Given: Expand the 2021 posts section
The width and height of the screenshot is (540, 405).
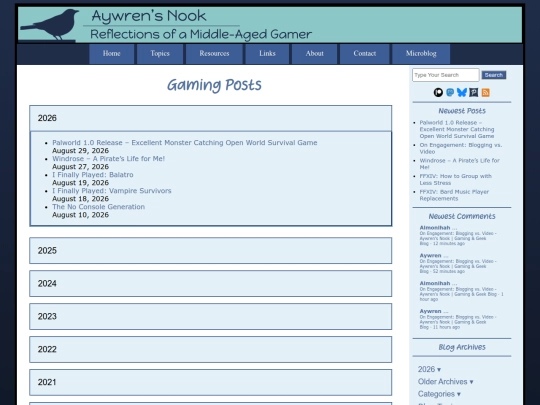Looking at the screenshot, I should tap(210, 382).
